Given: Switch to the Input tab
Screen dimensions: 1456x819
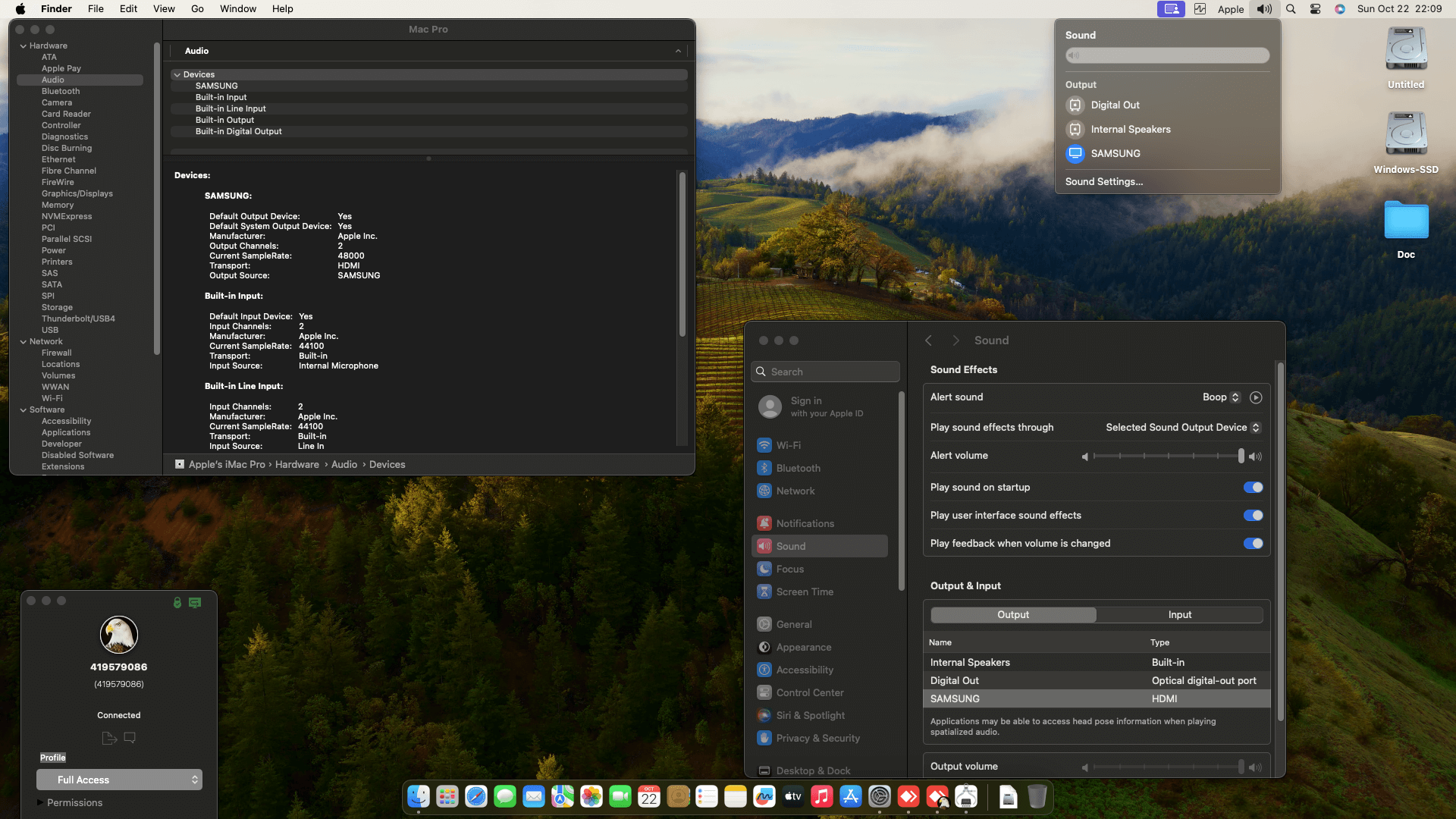Looking at the screenshot, I should pyautogui.click(x=1180, y=615).
